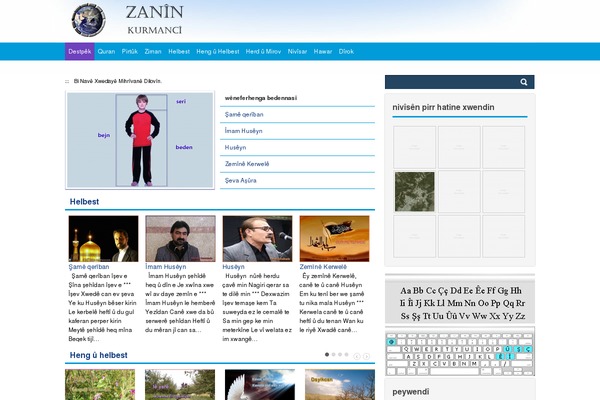Open Îmam Husêyn list link
Viewport: 600px width, 400px height.
(x=243, y=131)
